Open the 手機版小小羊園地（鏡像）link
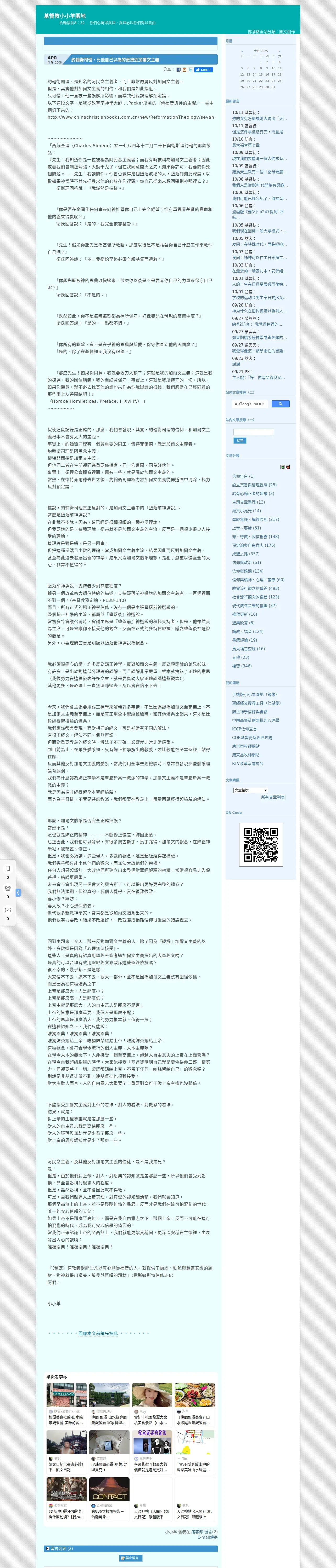336x1568 pixels. tap(254, 695)
